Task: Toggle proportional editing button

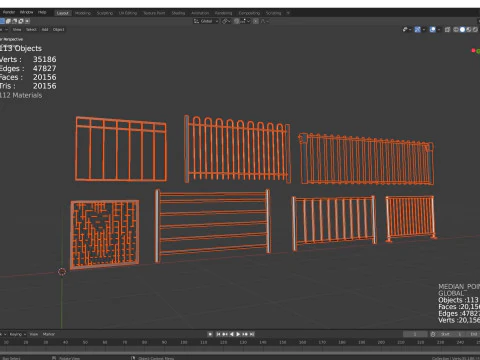Action: tap(256, 21)
